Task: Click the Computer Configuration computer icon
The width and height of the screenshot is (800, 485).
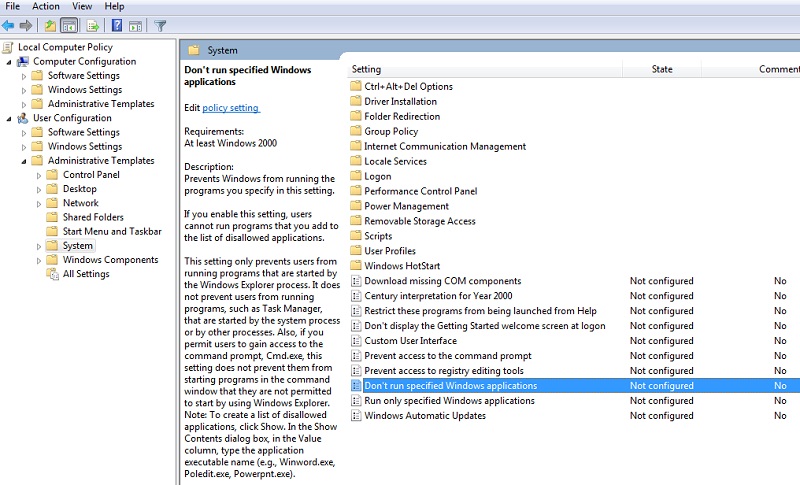Action: pos(22,62)
